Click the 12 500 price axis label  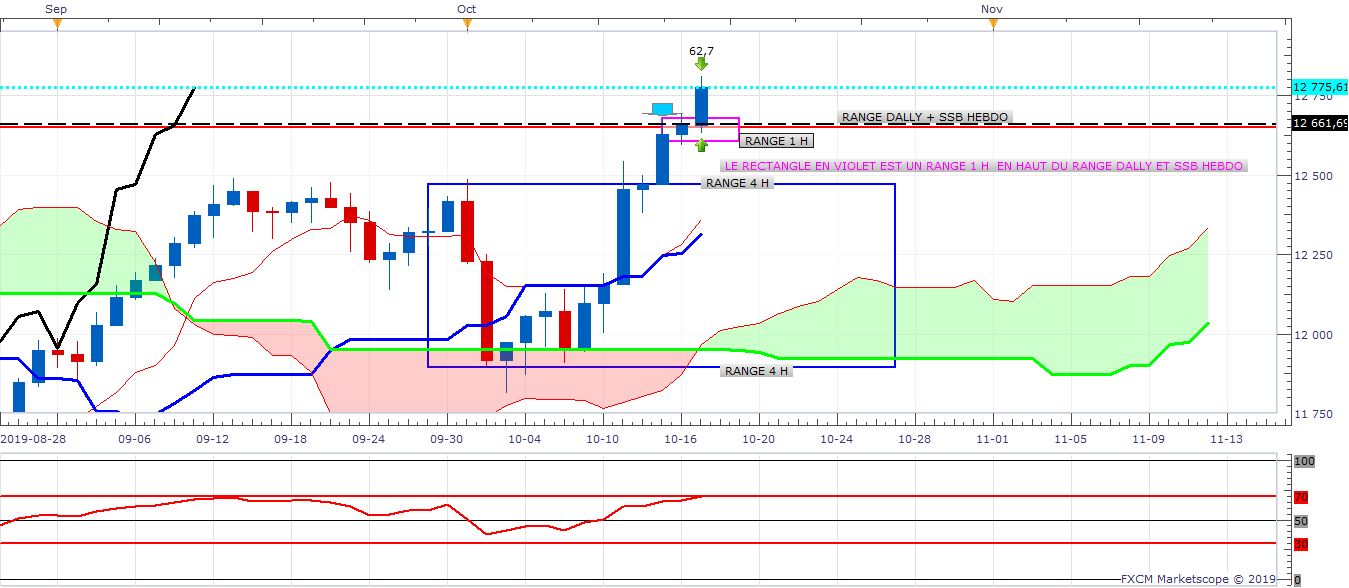pyautogui.click(x=1314, y=176)
